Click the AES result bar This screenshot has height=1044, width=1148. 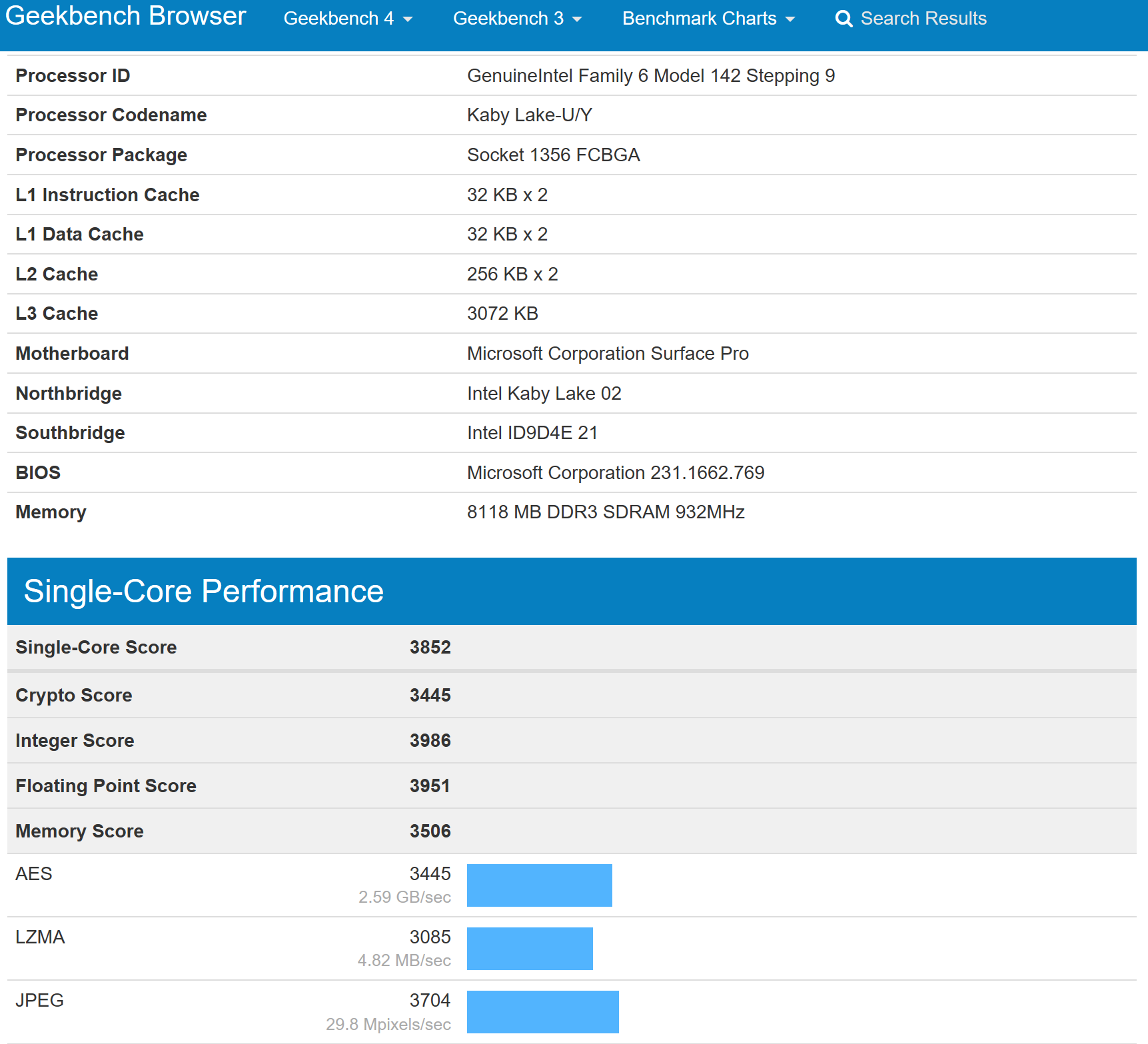tap(540, 885)
